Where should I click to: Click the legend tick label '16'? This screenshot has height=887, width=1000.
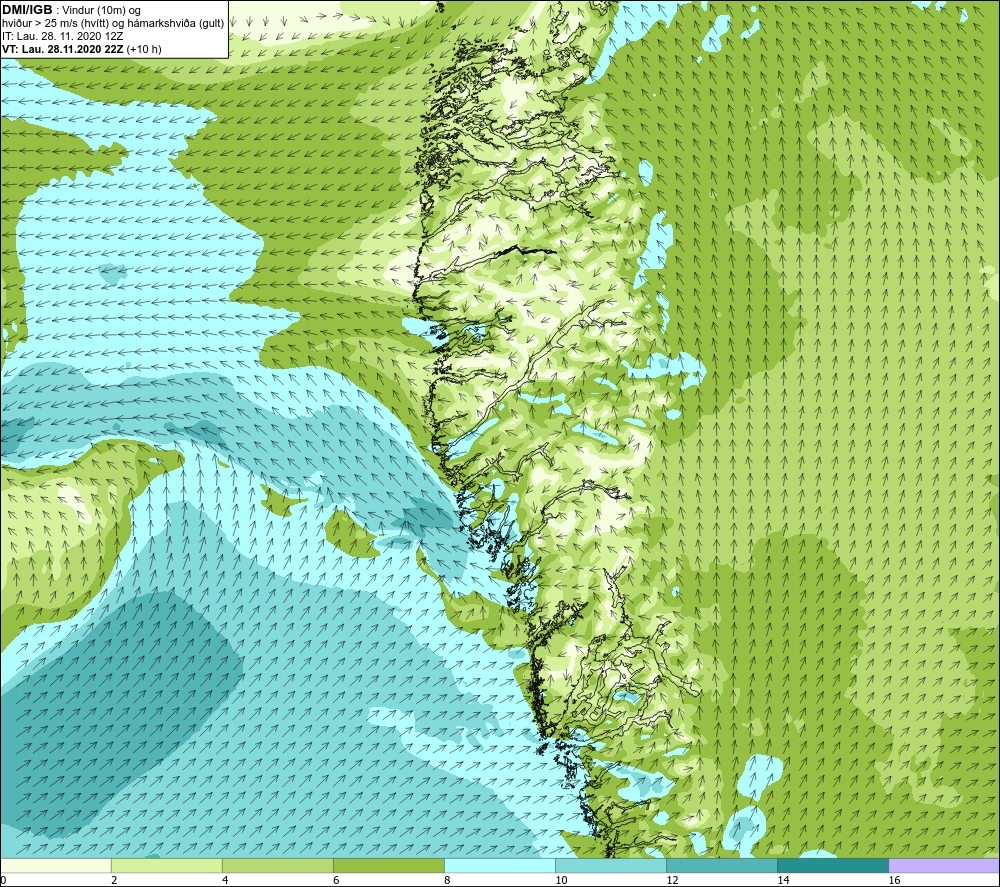pyautogui.click(x=894, y=880)
